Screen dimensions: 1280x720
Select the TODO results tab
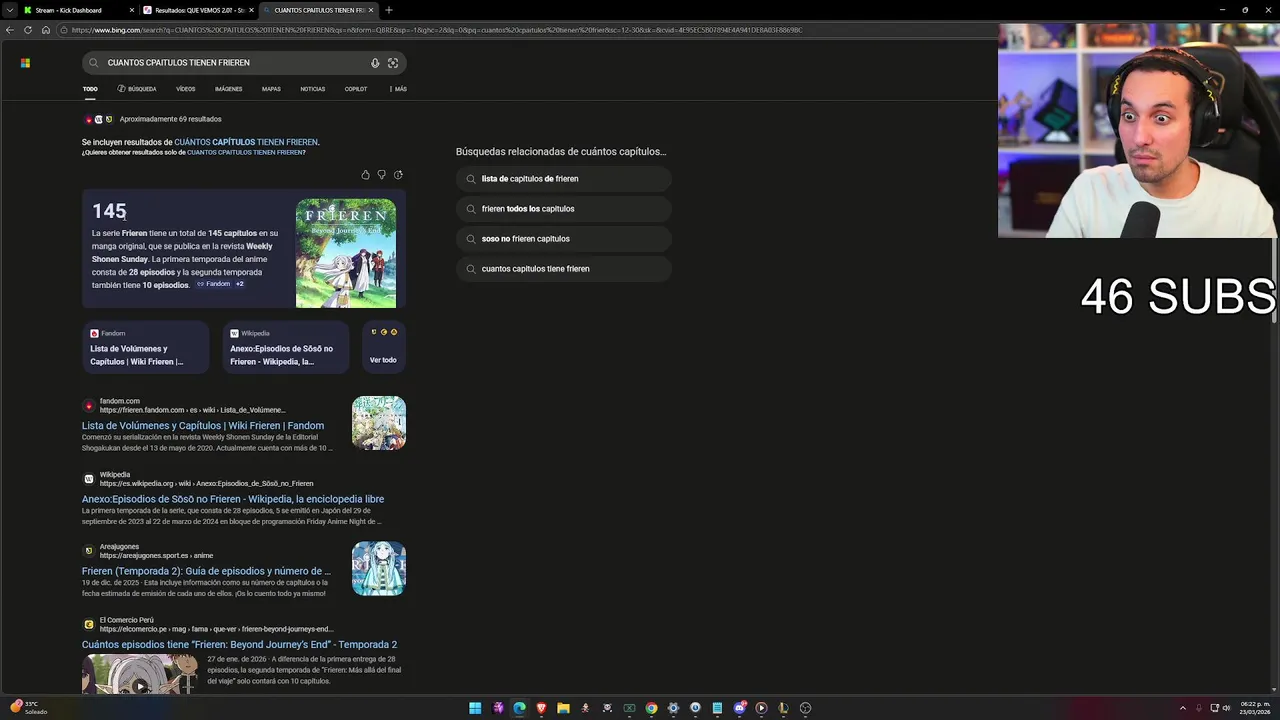click(x=90, y=89)
